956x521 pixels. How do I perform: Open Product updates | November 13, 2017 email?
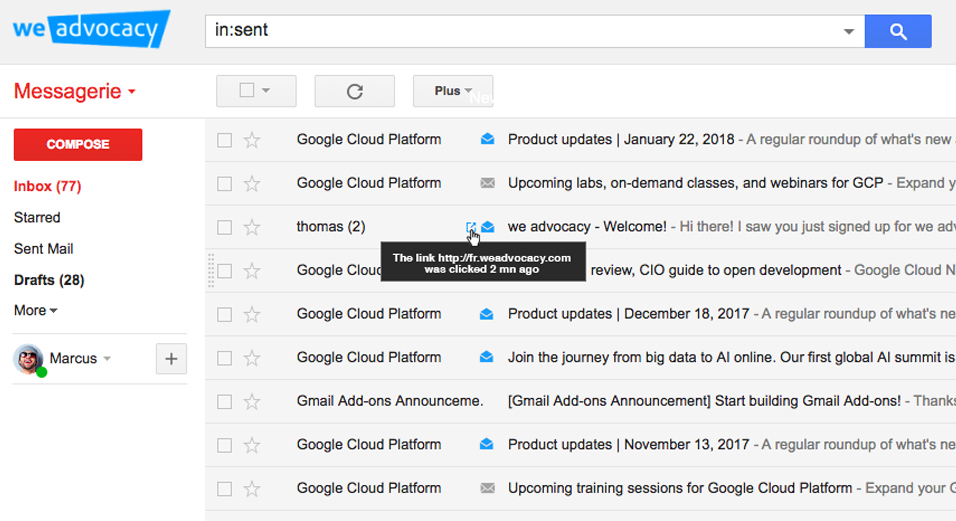[x=628, y=445]
